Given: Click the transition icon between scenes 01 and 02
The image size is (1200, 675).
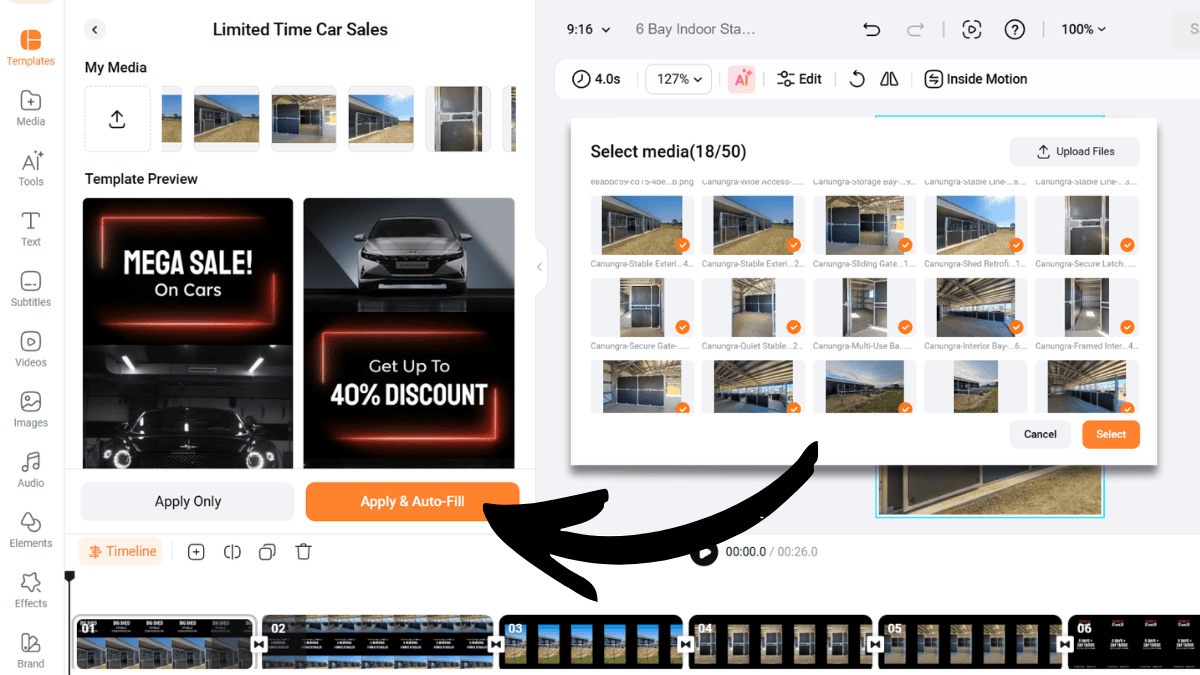Looking at the screenshot, I should pyautogui.click(x=258, y=645).
